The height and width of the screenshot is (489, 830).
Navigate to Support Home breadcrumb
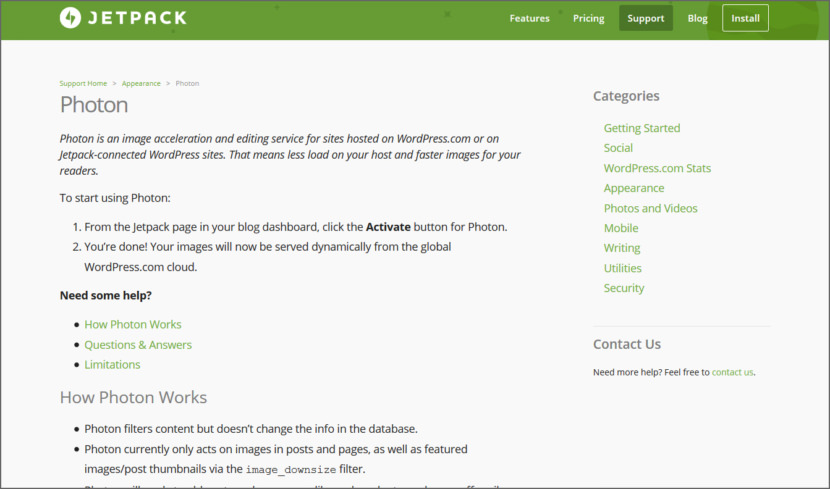tap(83, 83)
